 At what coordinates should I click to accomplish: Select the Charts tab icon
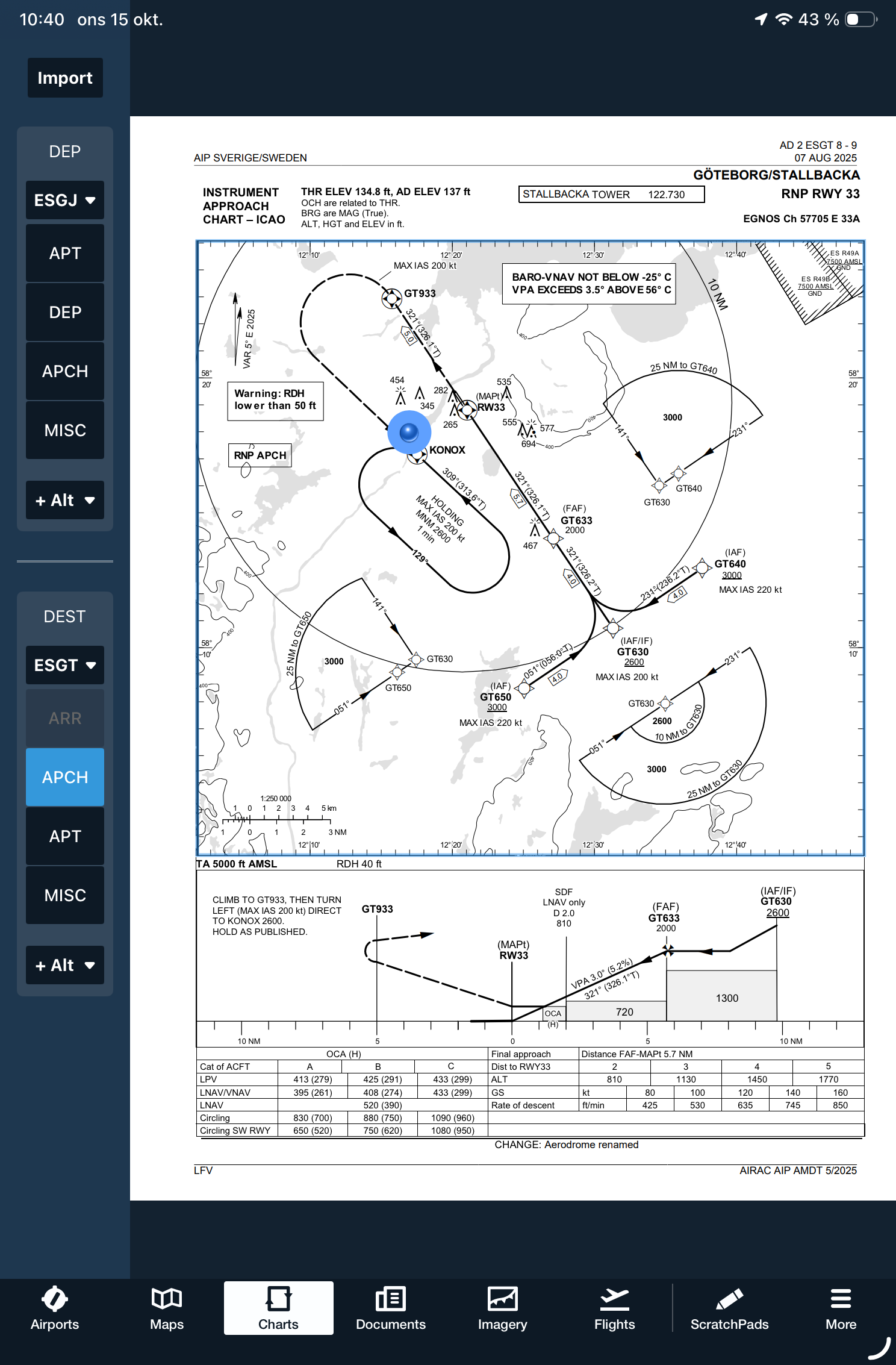pyautogui.click(x=278, y=1308)
